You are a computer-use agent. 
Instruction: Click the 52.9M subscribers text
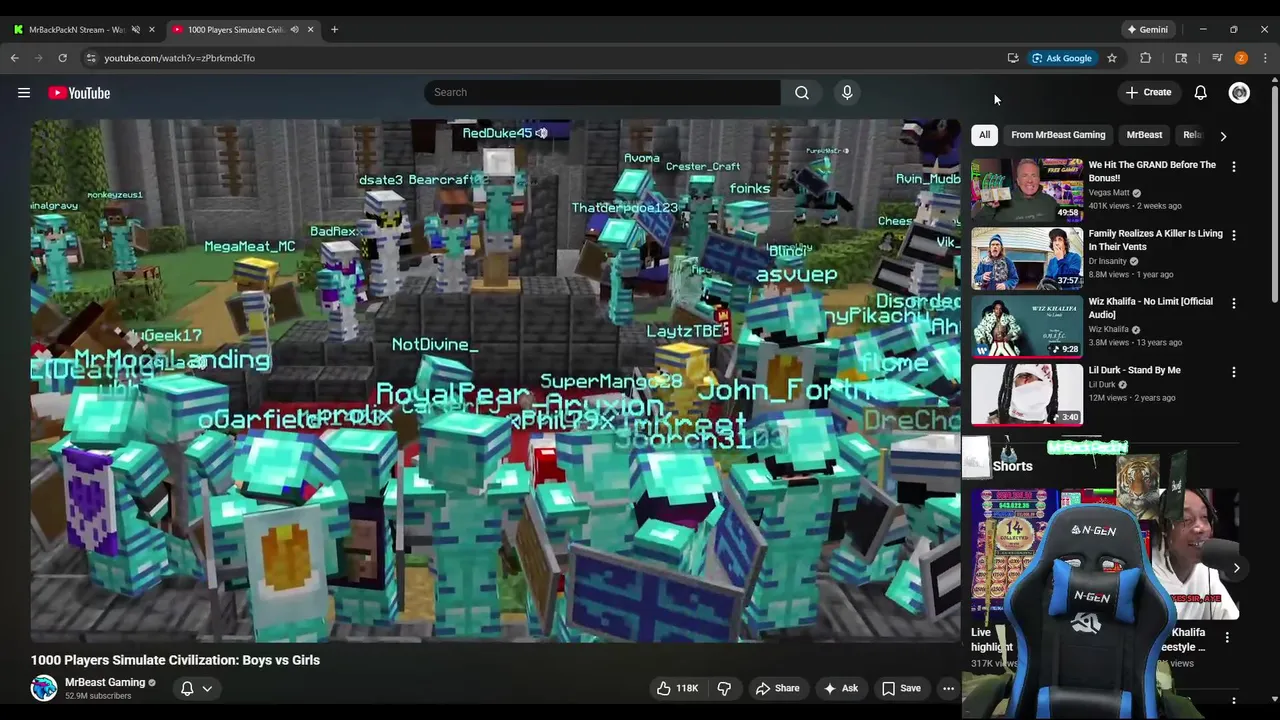pyautogui.click(x=98, y=696)
